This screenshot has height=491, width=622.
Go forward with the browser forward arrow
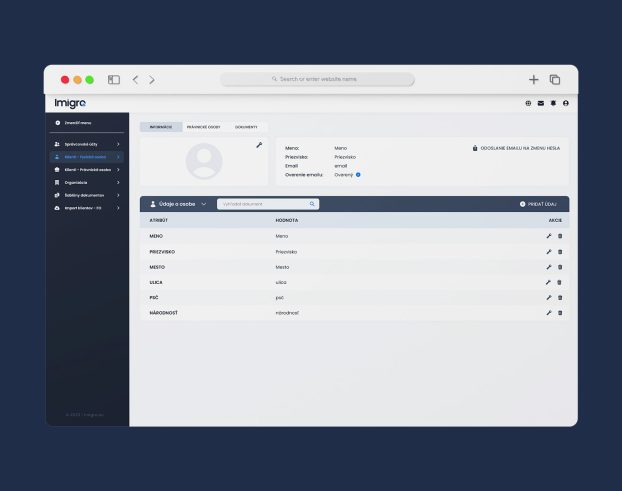pos(152,80)
